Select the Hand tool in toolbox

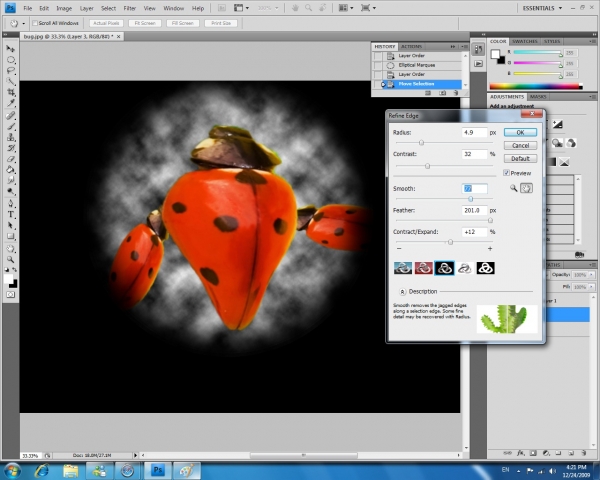pos(11,248)
